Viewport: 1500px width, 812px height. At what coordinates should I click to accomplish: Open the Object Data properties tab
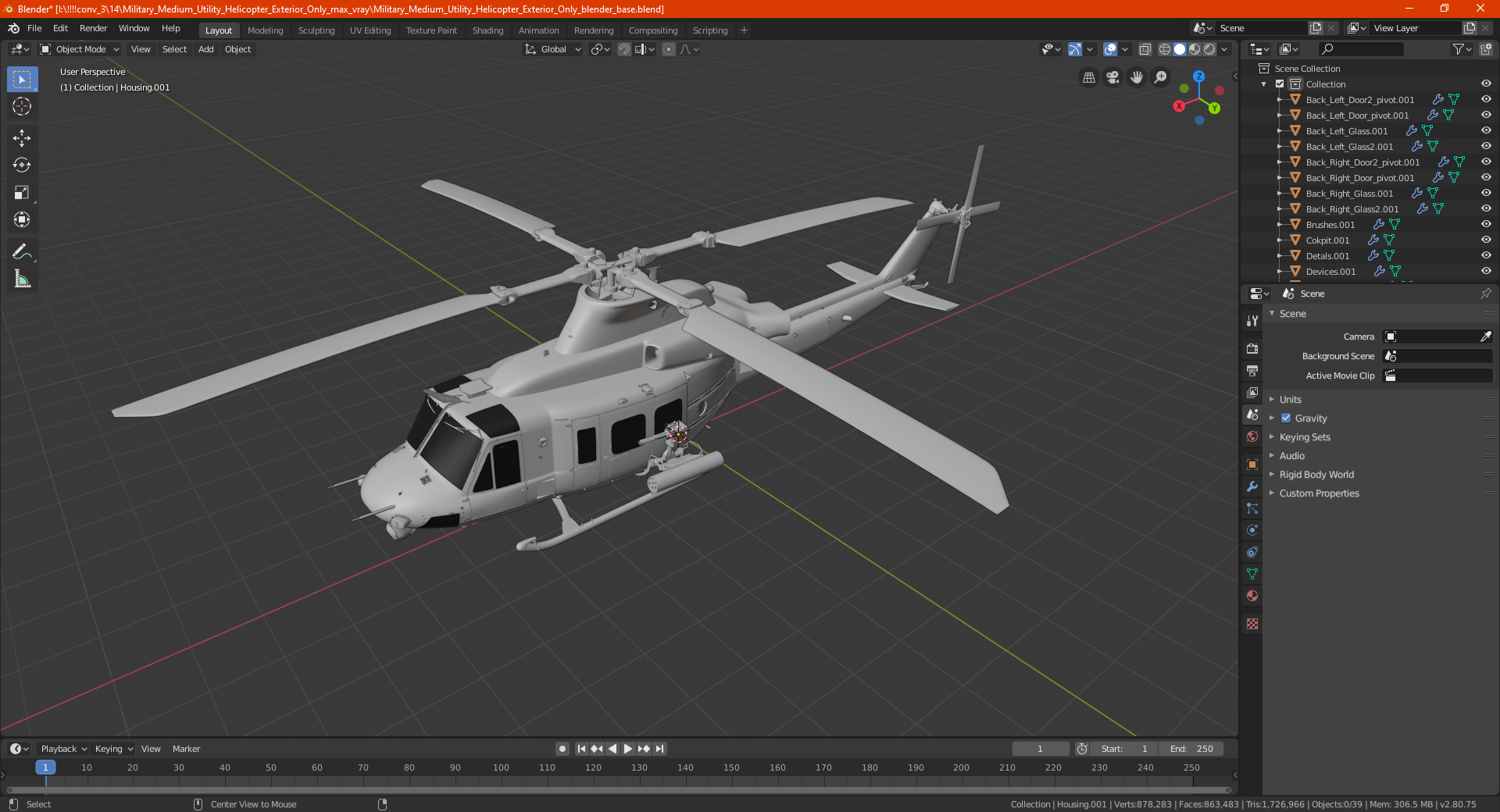tap(1252, 574)
